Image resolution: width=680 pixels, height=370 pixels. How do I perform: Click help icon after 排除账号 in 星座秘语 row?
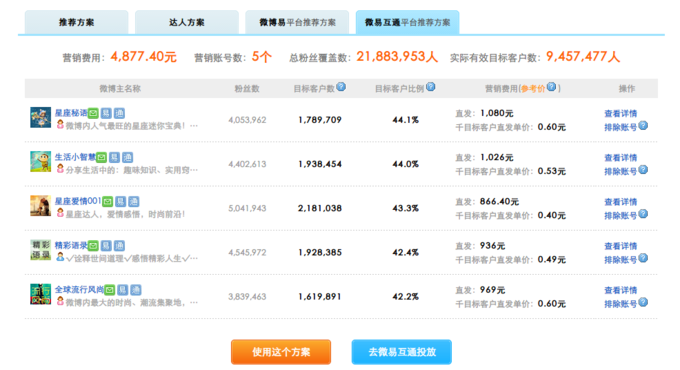coord(643,125)
